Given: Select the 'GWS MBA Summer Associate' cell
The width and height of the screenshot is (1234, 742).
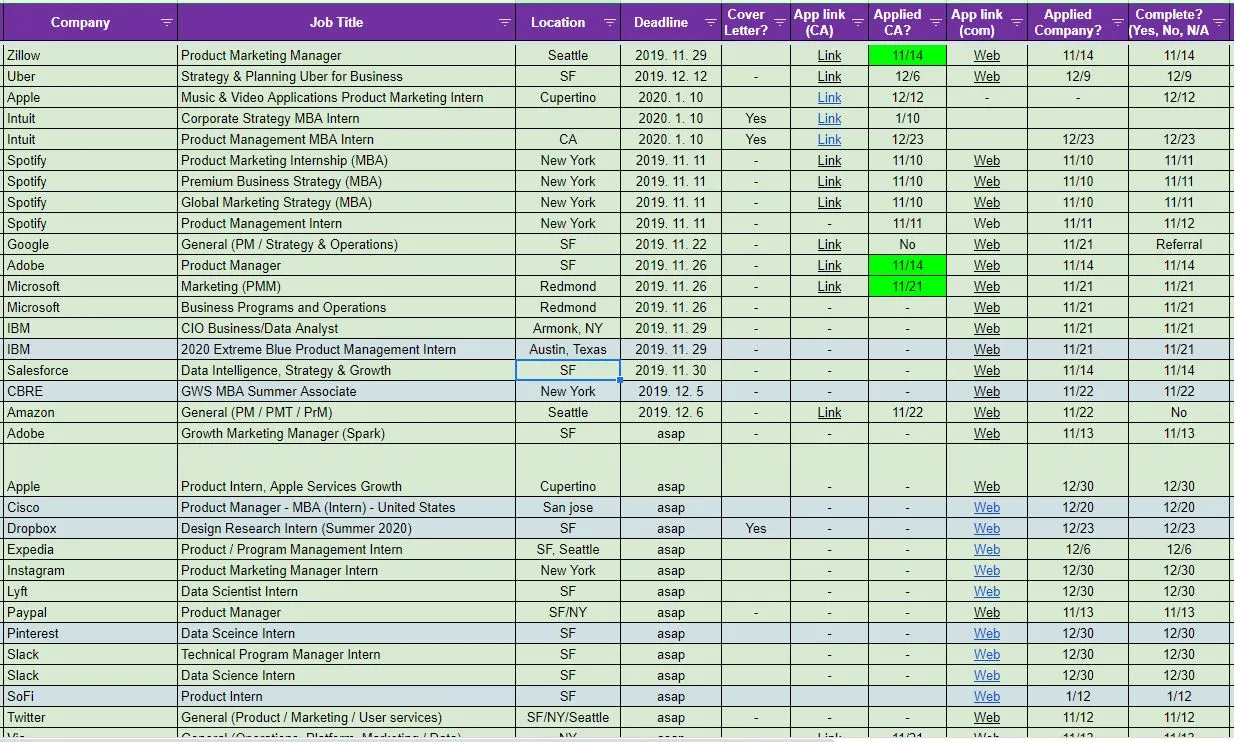Looking at the screenshot, I should [347, 391].
